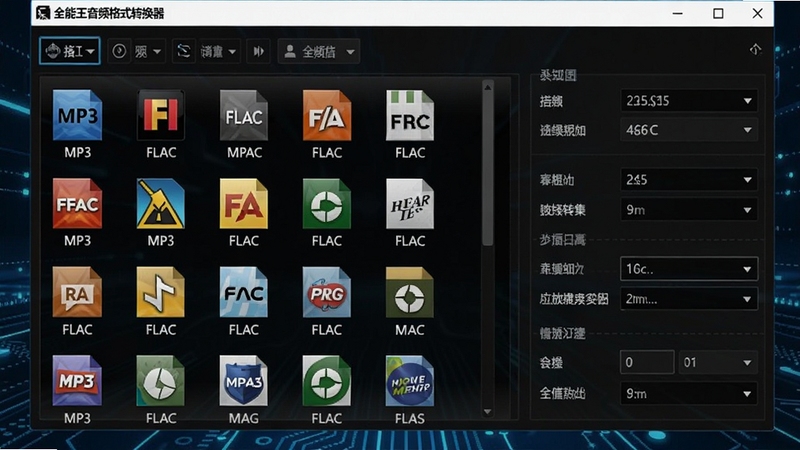Select the PRG FLAC icon

tap(327, 292)
